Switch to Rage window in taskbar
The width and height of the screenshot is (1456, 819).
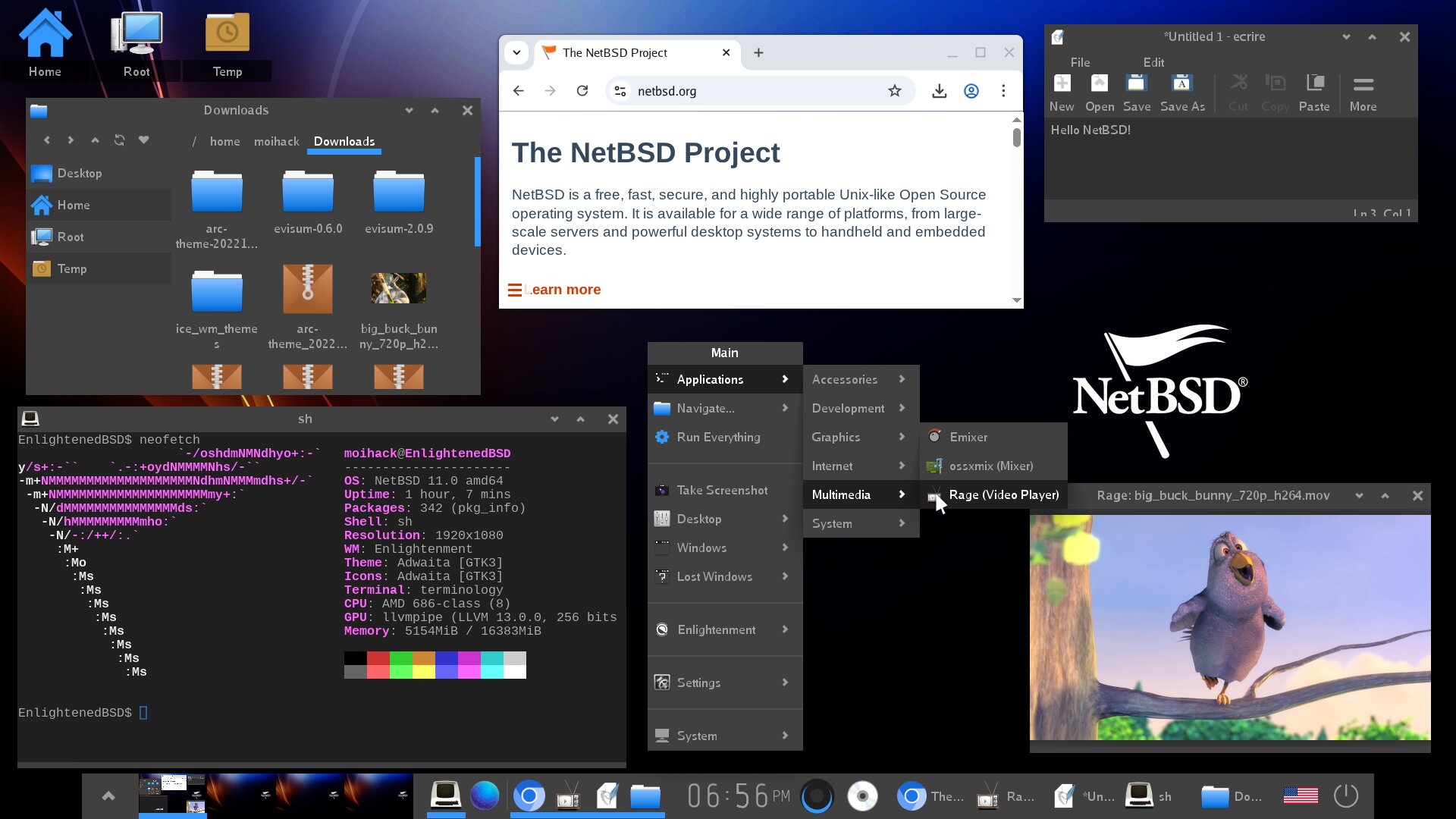(x=1005, y=795)
